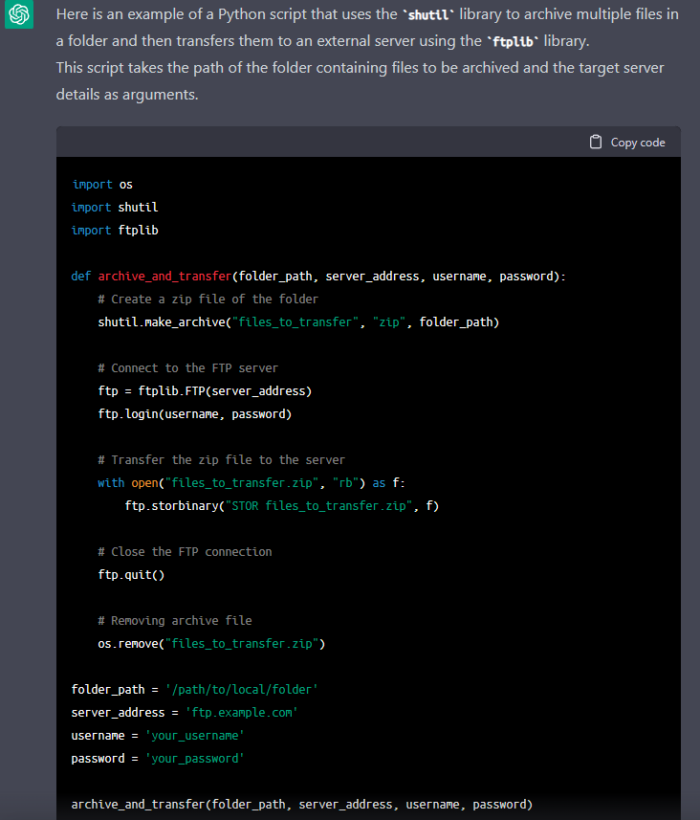
Task: Click the ftp.quit() line
Action: [131, 575]
